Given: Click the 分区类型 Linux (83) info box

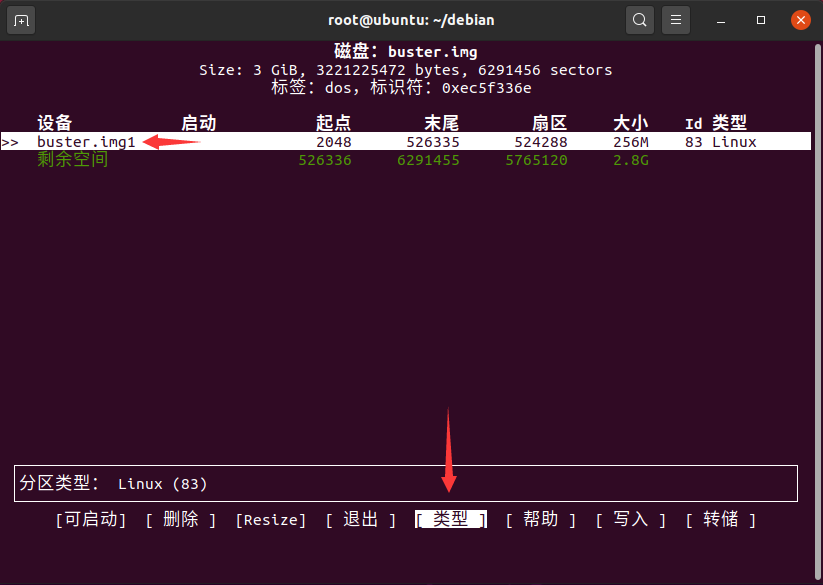Looking at the screenshot, I should (x=405, y=483).
